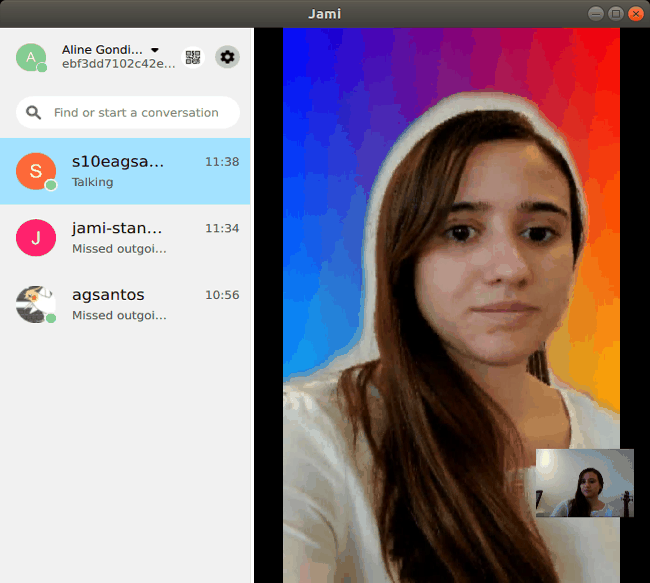Click the green Aline account avatar

point(30,58)
